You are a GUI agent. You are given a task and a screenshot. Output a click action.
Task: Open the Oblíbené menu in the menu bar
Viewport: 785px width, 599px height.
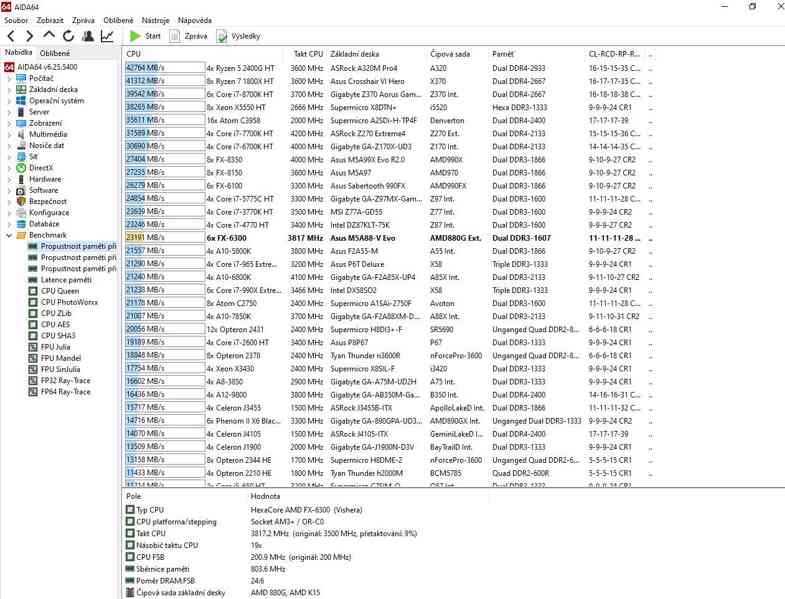click(118, 21)
